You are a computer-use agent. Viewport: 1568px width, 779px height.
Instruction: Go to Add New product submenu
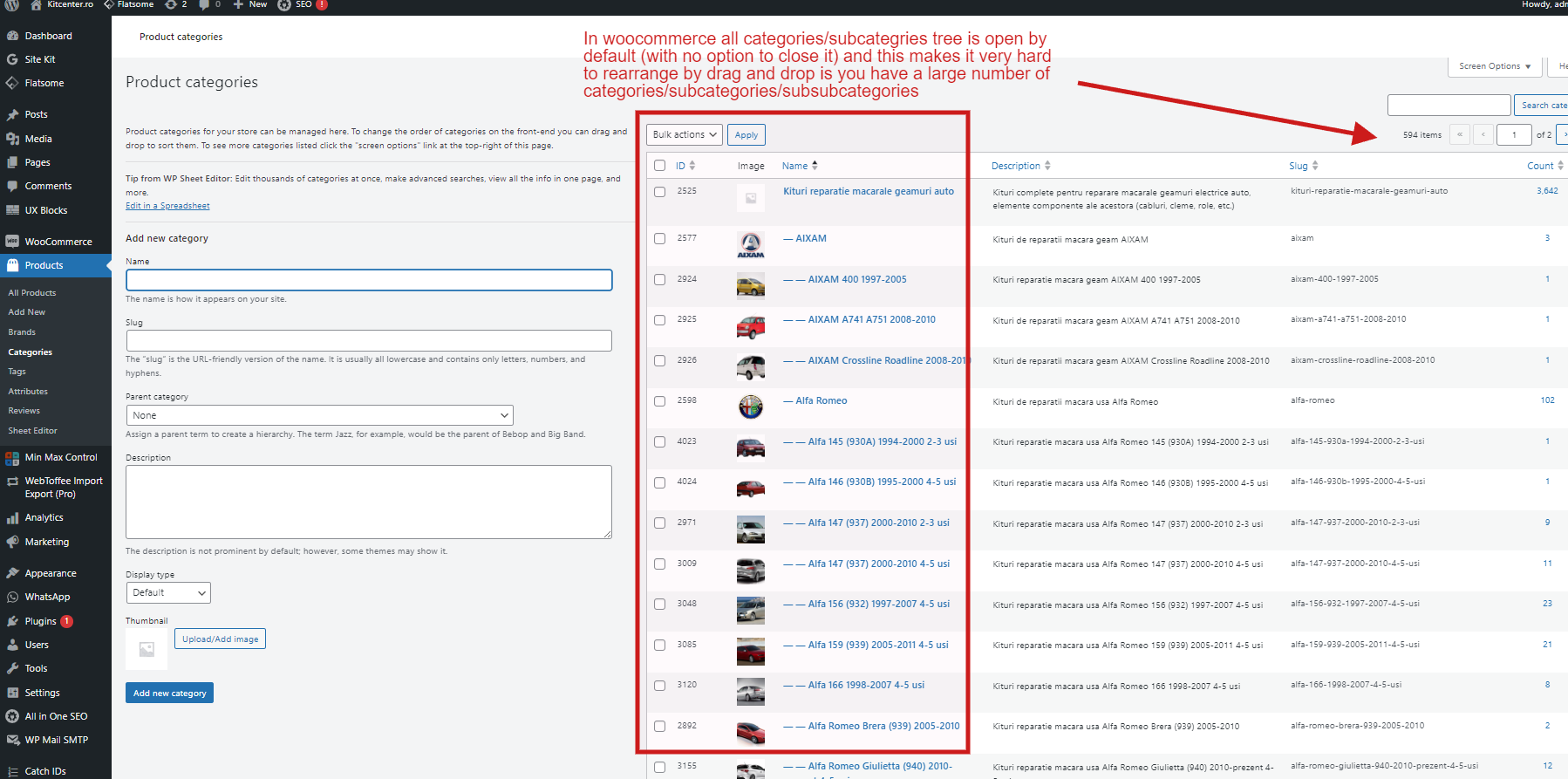(x=27, y=312)
